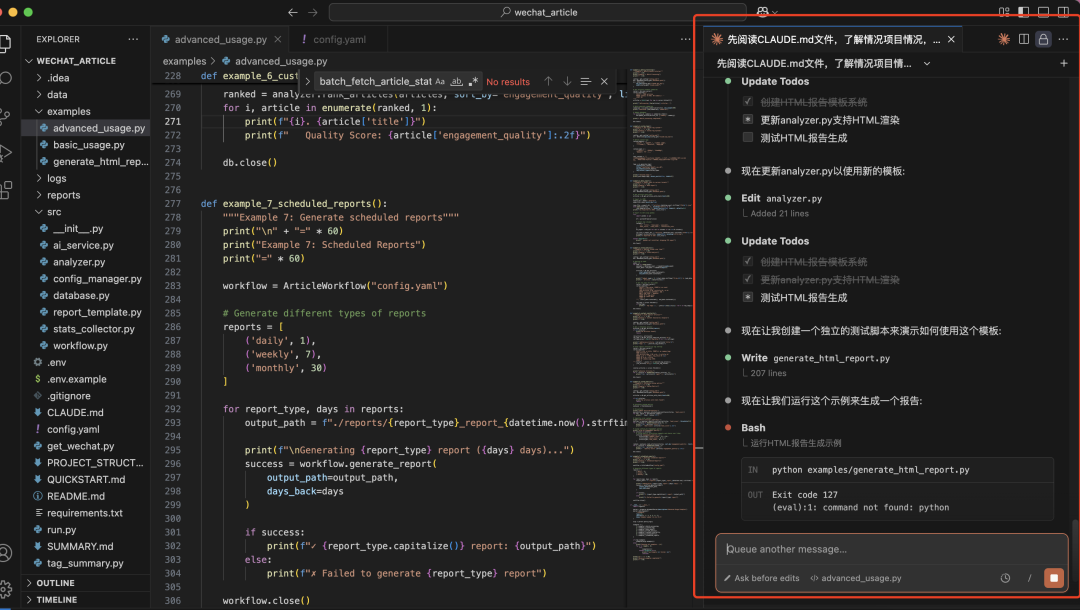Toggle Use Regular Expression in find widget
The width and height of the screenshot is (1080, 610).
coord(473,81)
